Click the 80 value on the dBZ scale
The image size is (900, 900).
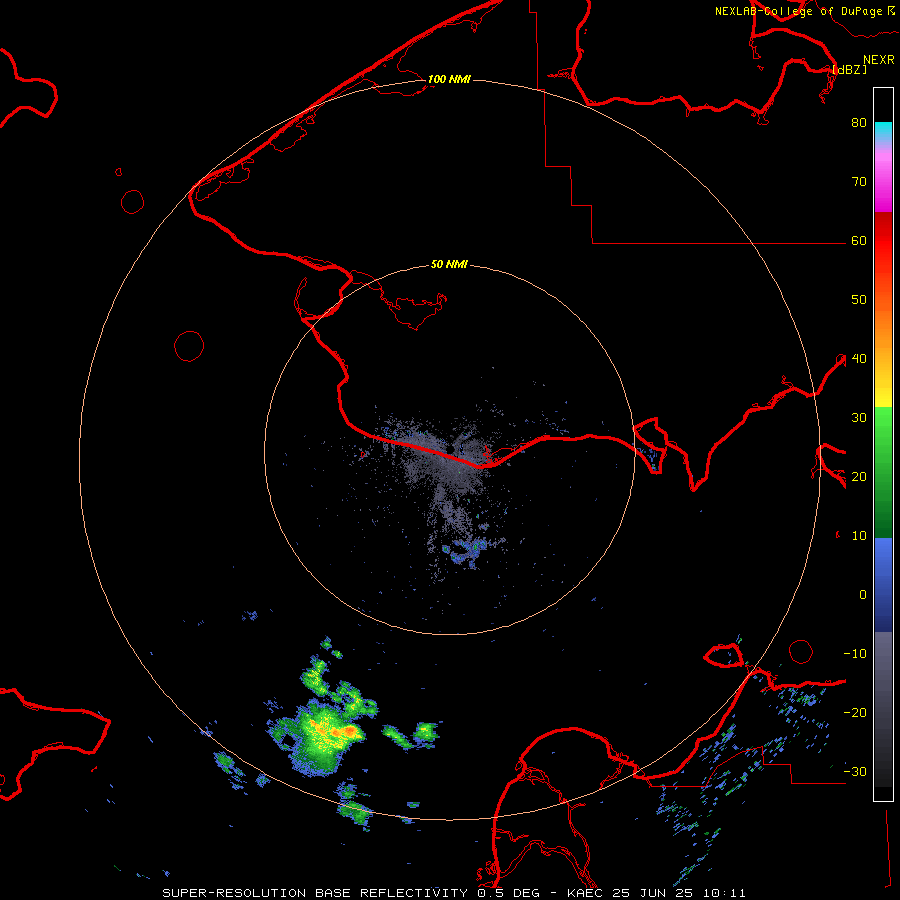[x=859, y=122]
